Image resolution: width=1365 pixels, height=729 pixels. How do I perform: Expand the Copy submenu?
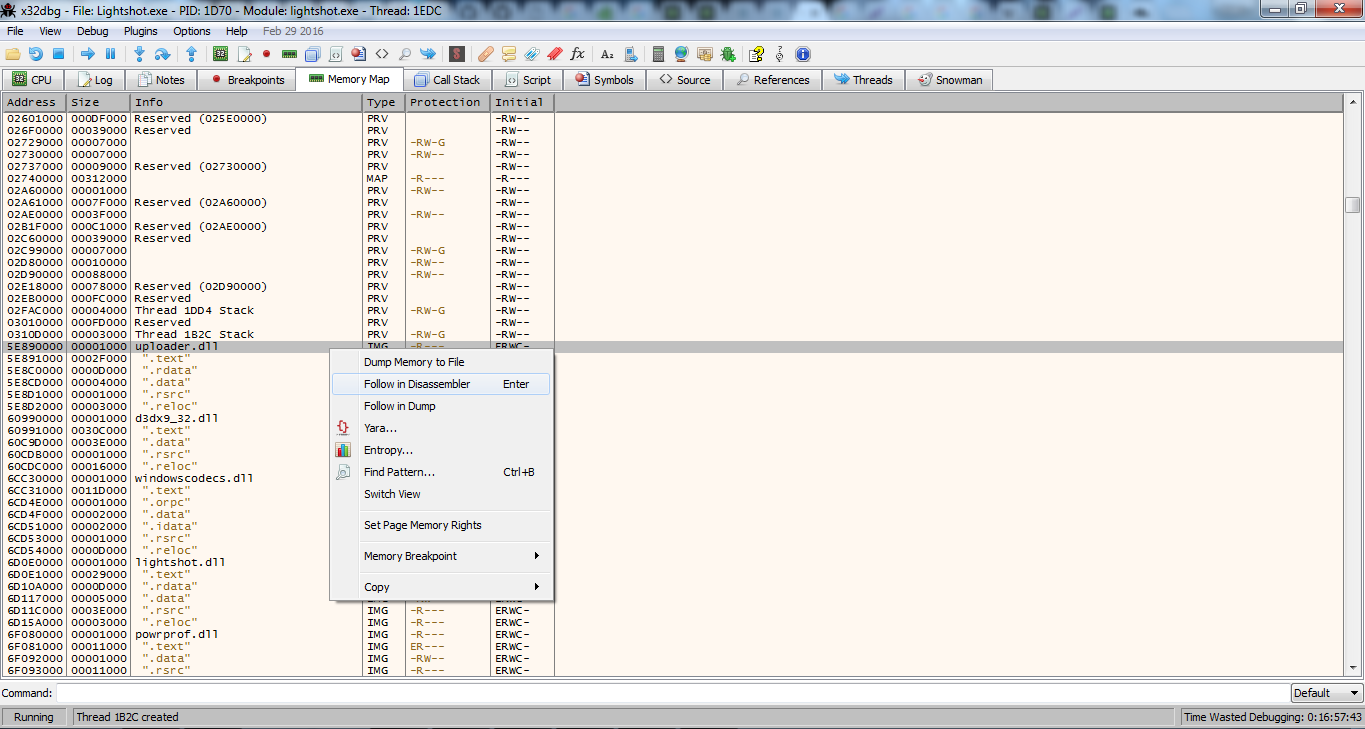point(441,587)
